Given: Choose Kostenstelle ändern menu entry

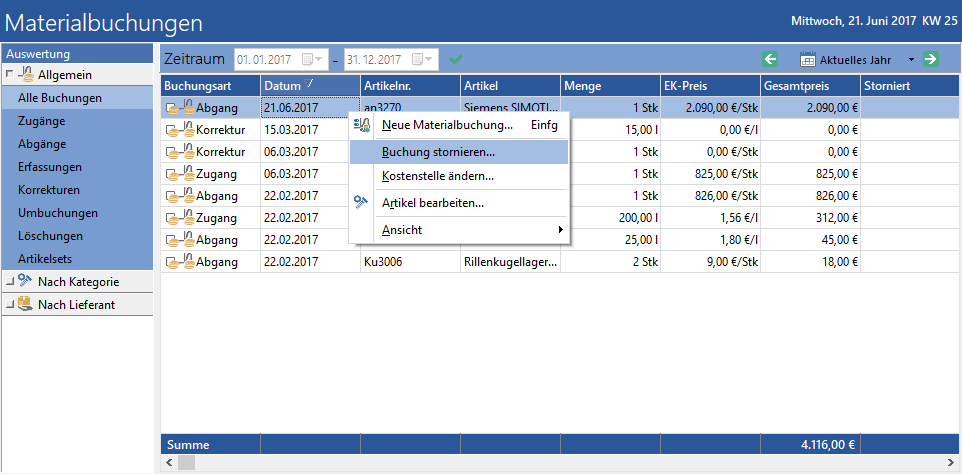Looking at the screenshot, I should (x=459, y=177).
